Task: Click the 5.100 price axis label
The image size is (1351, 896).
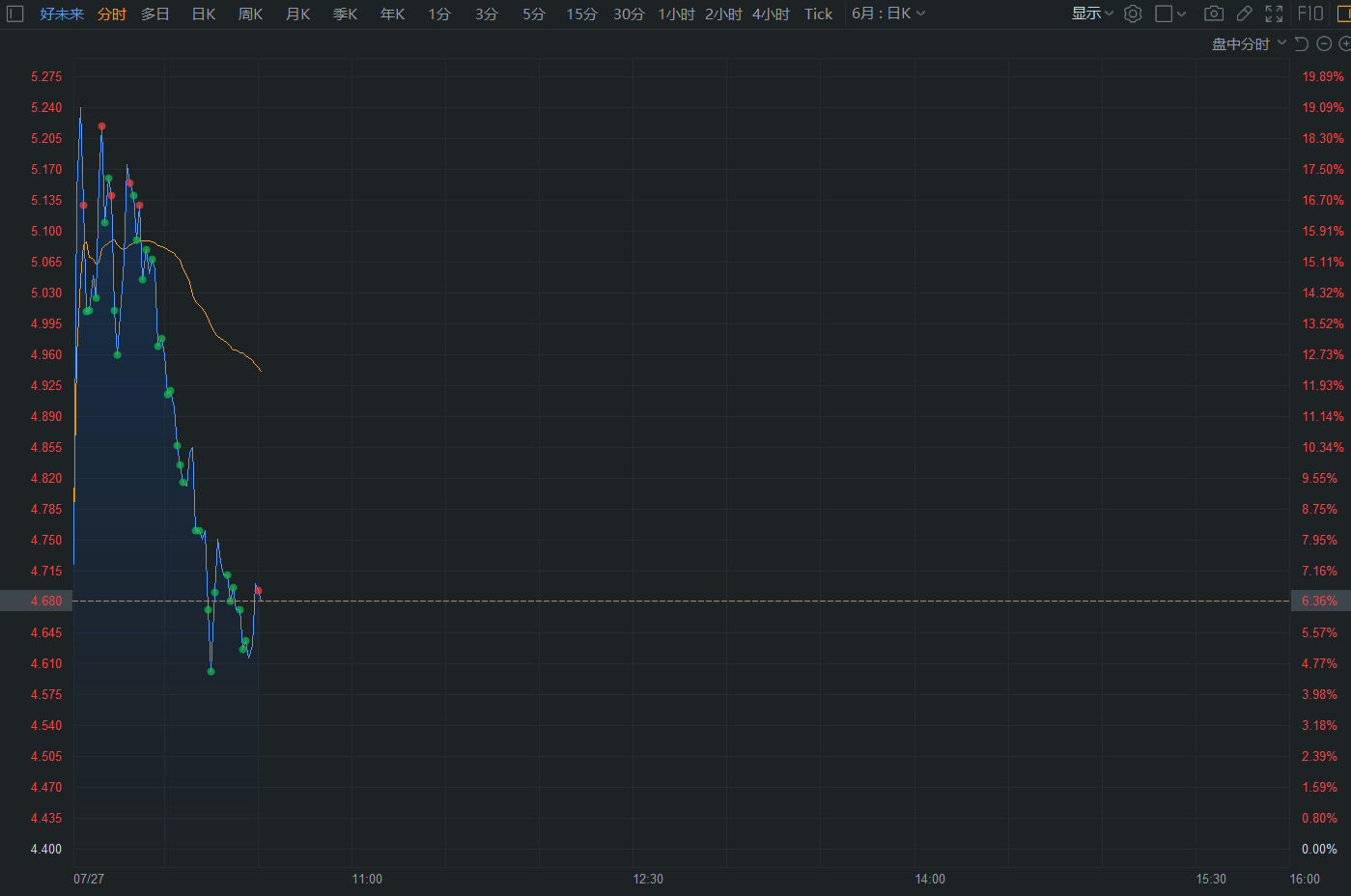Action: pos(46,231)
